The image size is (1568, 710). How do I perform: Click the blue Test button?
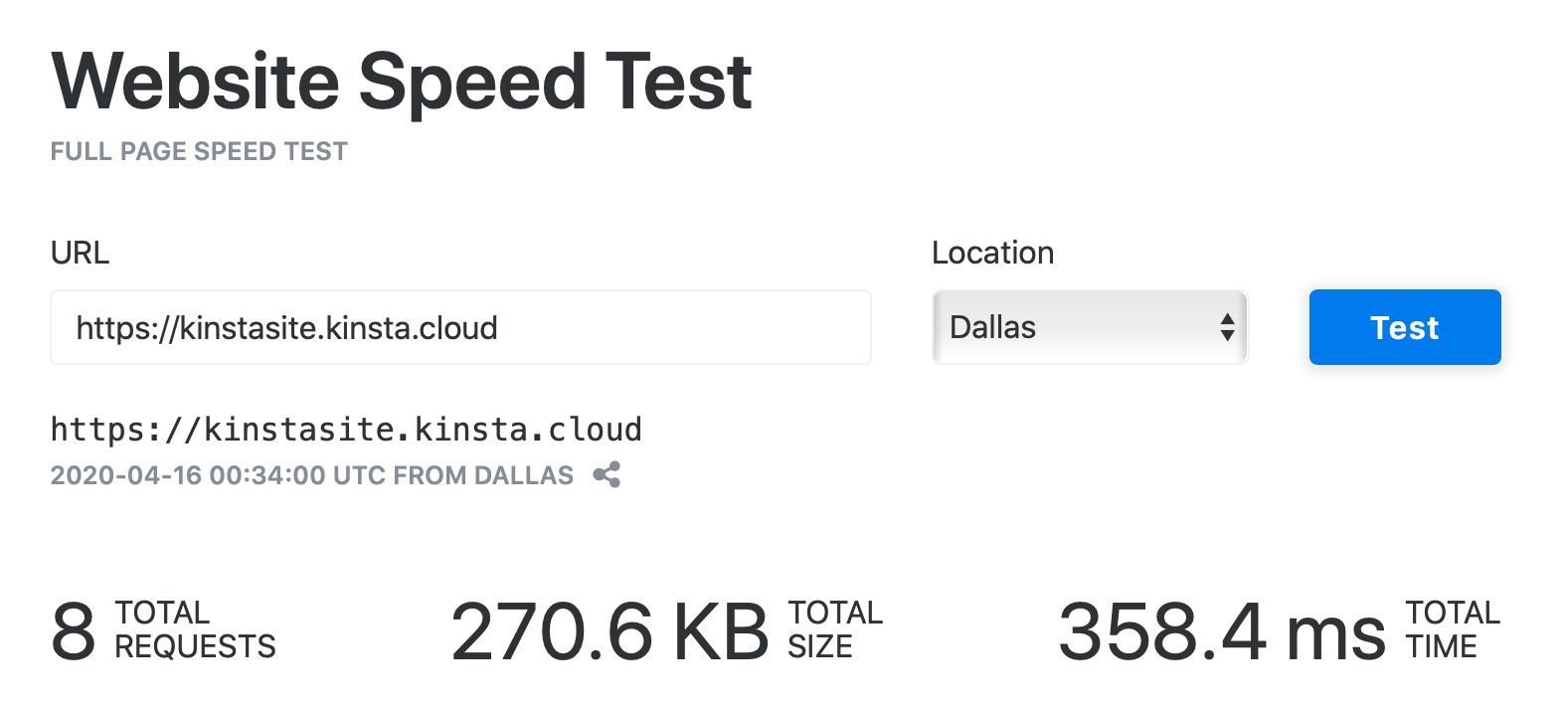click(1405, 327)
